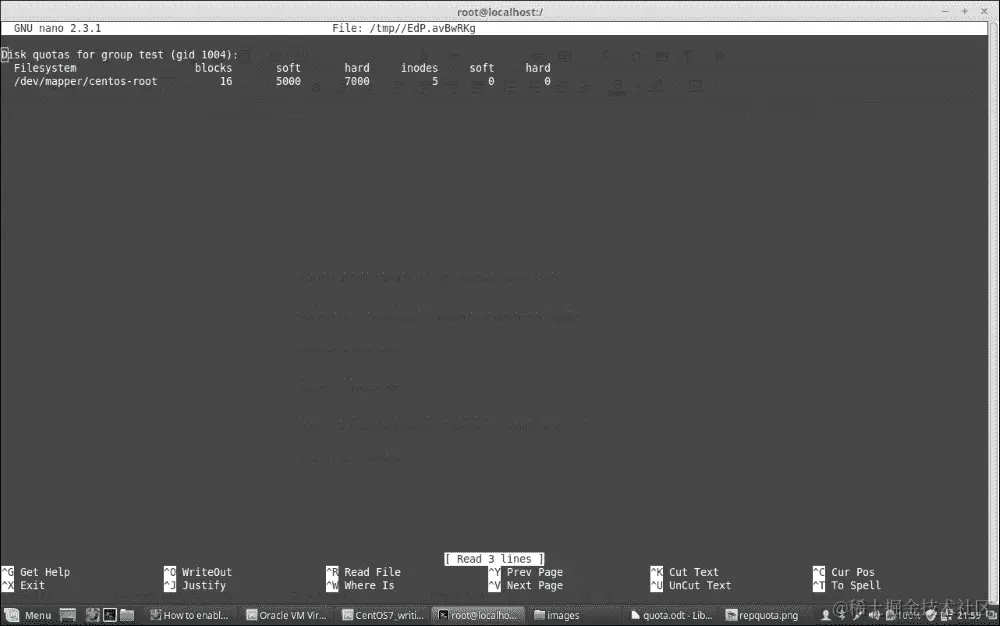Click the ^G Get Help shortcut label
The image size is (1000, 626).
click(36, 572)
